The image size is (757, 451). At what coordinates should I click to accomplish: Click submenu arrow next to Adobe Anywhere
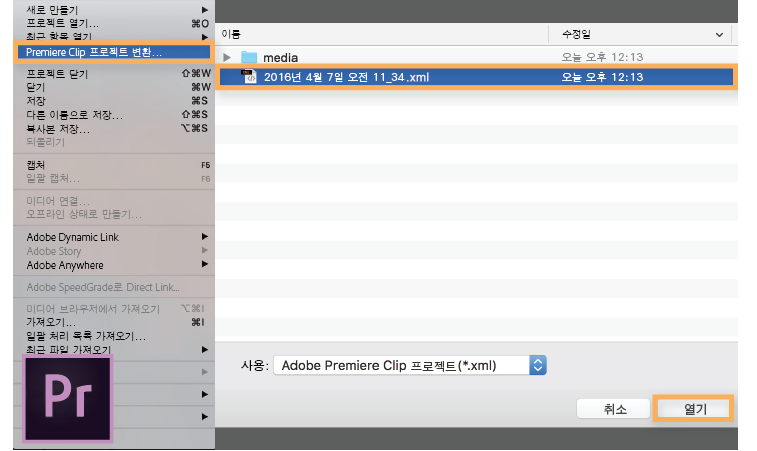tap(205, 265)
